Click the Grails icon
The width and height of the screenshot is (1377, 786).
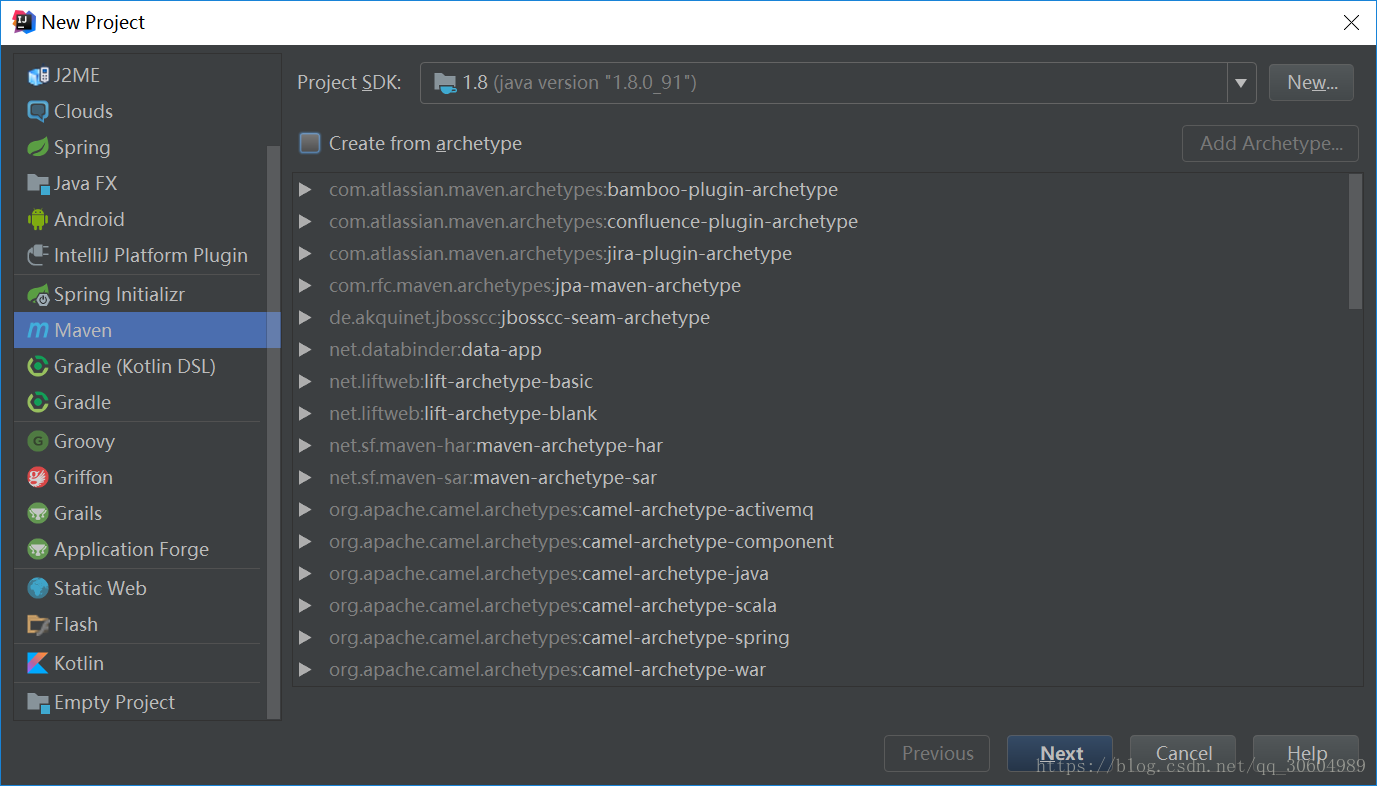click(38, 514)
